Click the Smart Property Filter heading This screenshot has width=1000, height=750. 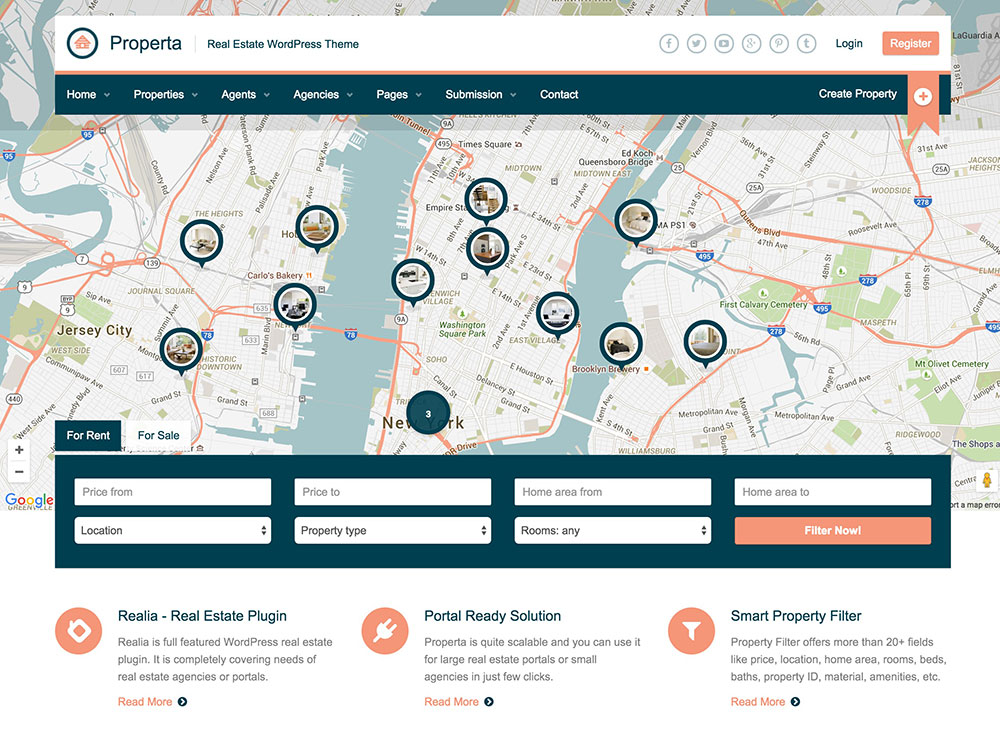796,616
